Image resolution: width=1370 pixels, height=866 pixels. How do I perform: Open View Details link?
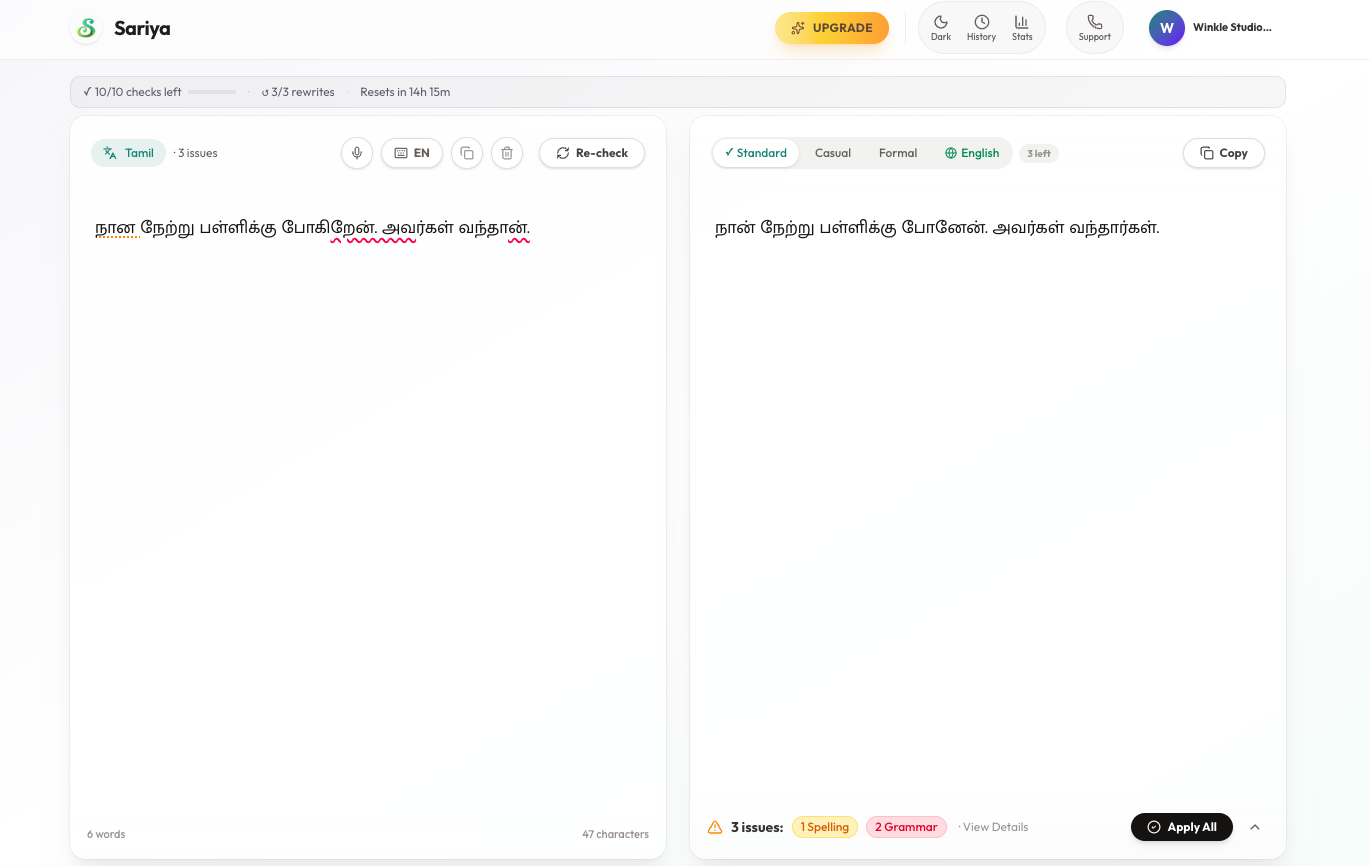995,827
